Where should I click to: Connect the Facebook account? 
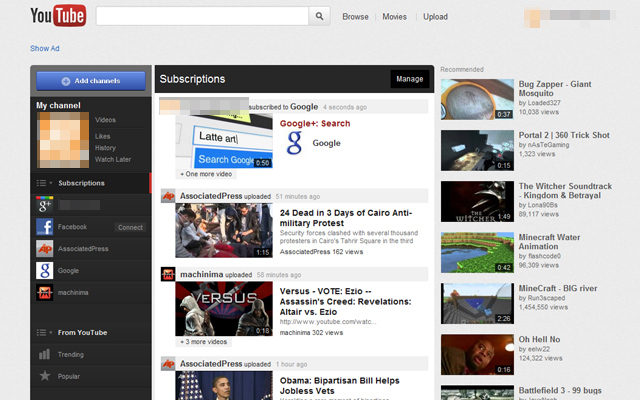coord(130,227)
